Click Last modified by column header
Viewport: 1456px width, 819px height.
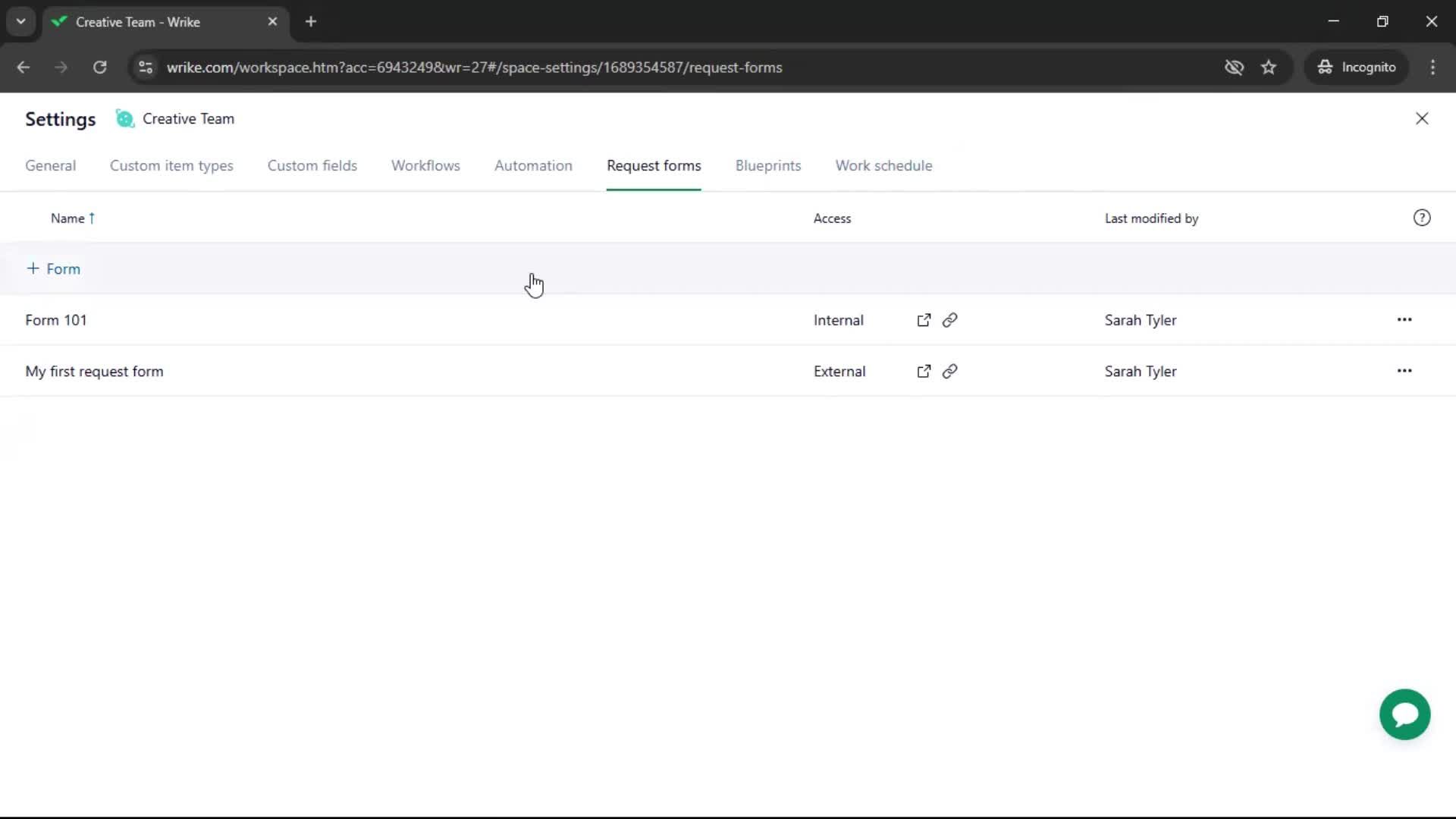[1151, 218]
